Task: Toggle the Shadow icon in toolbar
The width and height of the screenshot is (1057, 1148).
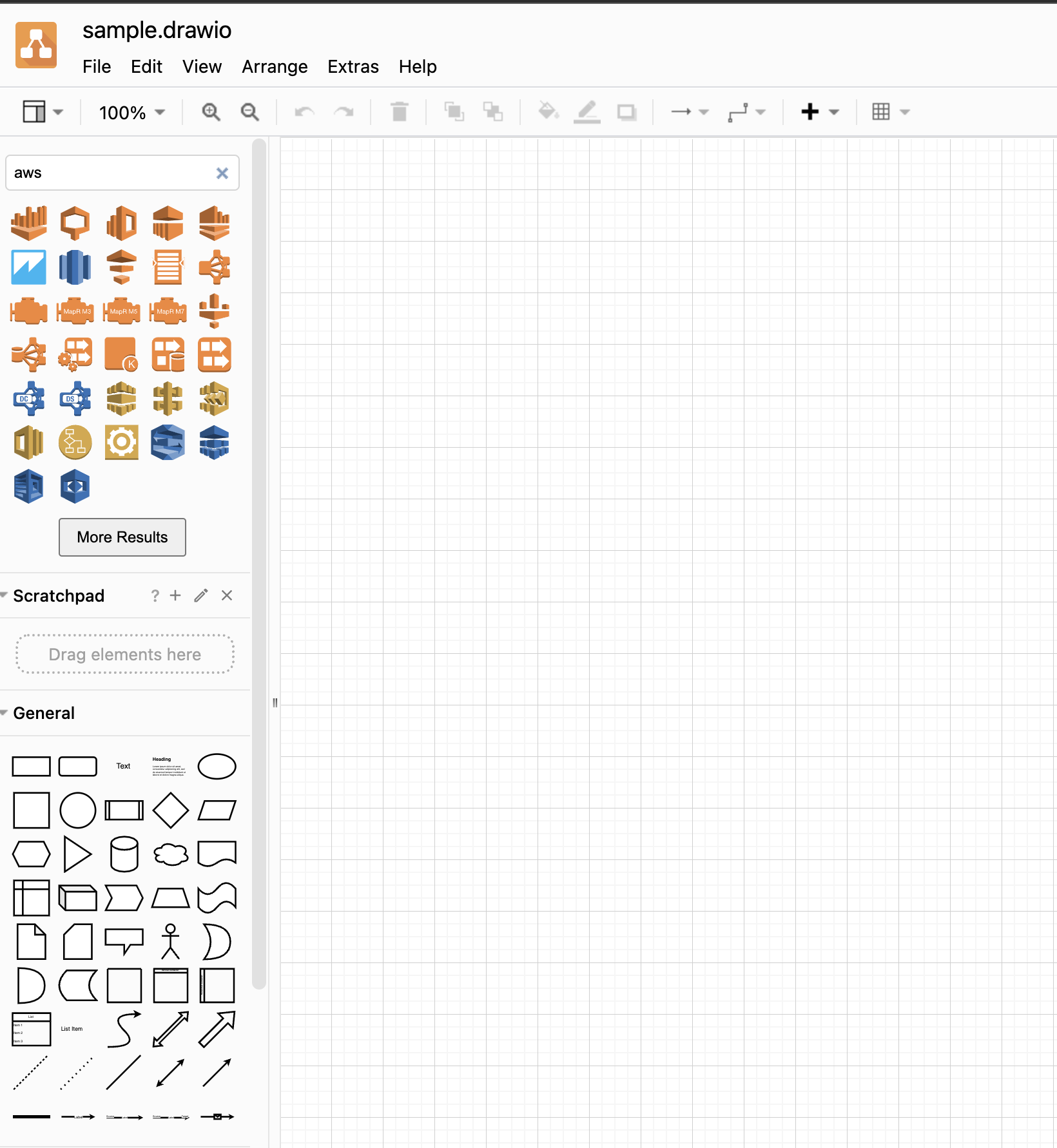Action: coord(626,113)
